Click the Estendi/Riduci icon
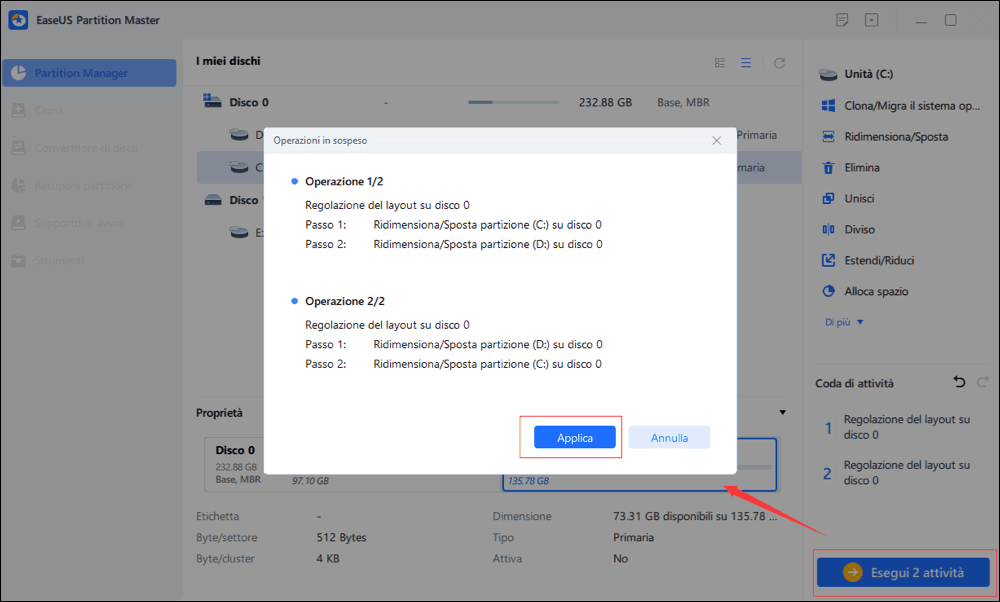This screenshot has width=1000, height=602. click(x=828, y=260)
